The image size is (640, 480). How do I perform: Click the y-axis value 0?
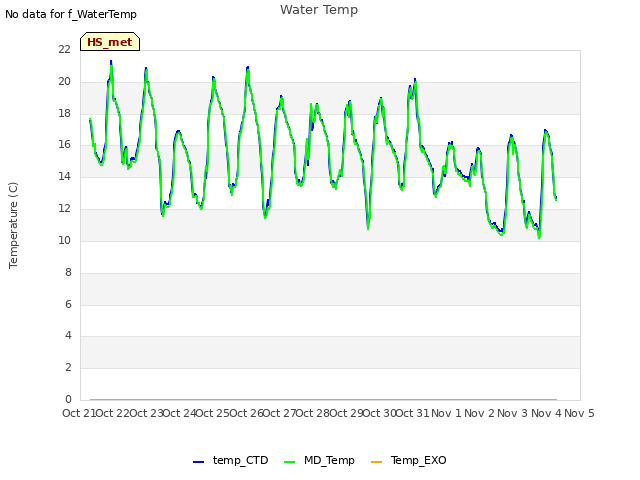point(68,399)
